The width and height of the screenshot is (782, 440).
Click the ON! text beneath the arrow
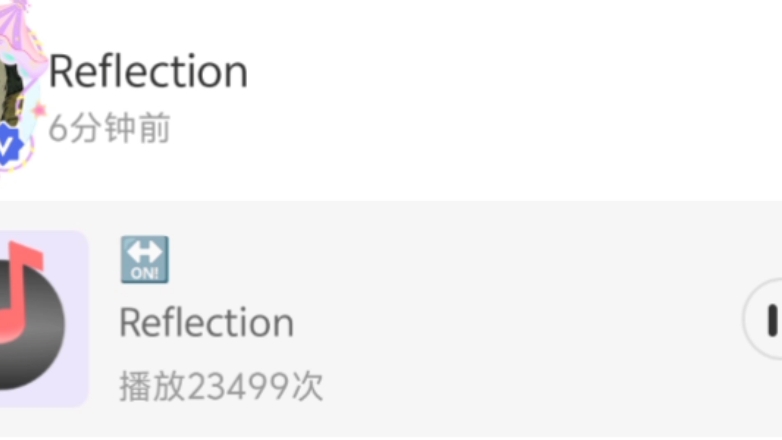[145, 273]
